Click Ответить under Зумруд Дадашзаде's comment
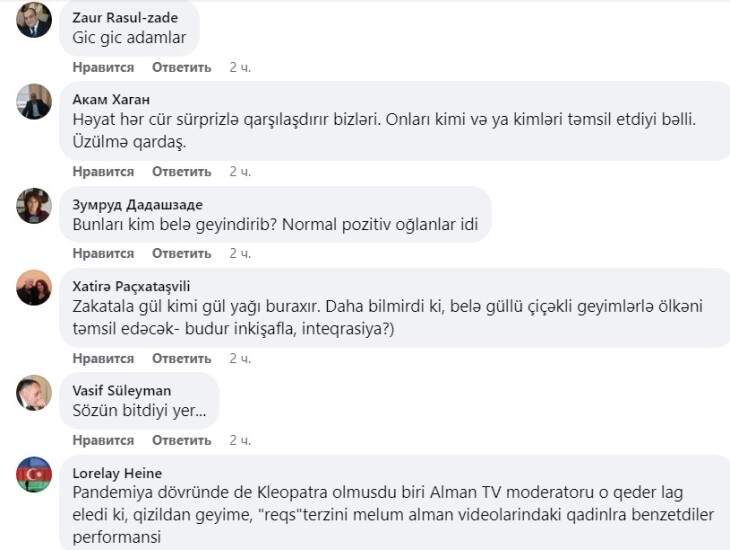Screen dimensions: 730x550 point(181,254)
